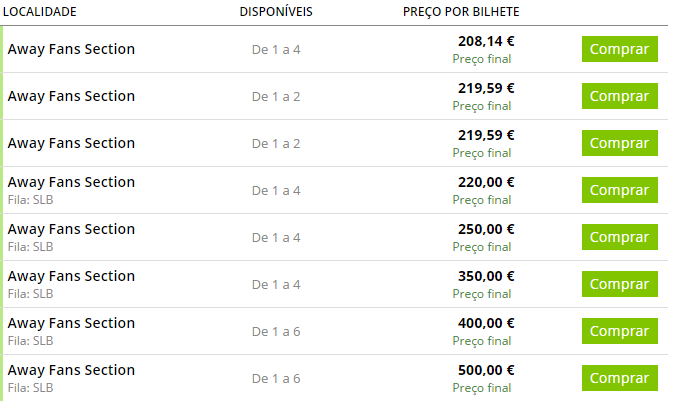
Task: Click Comprar next to 400,00 €
Action: point(619,331)
